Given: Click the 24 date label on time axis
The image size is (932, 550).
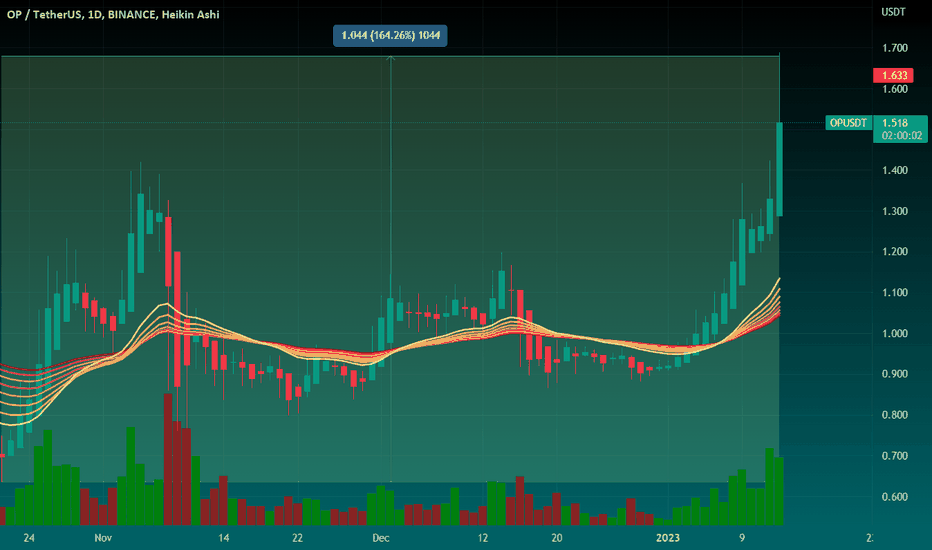Looking at the screenshot, I should [x=29, y=538].
